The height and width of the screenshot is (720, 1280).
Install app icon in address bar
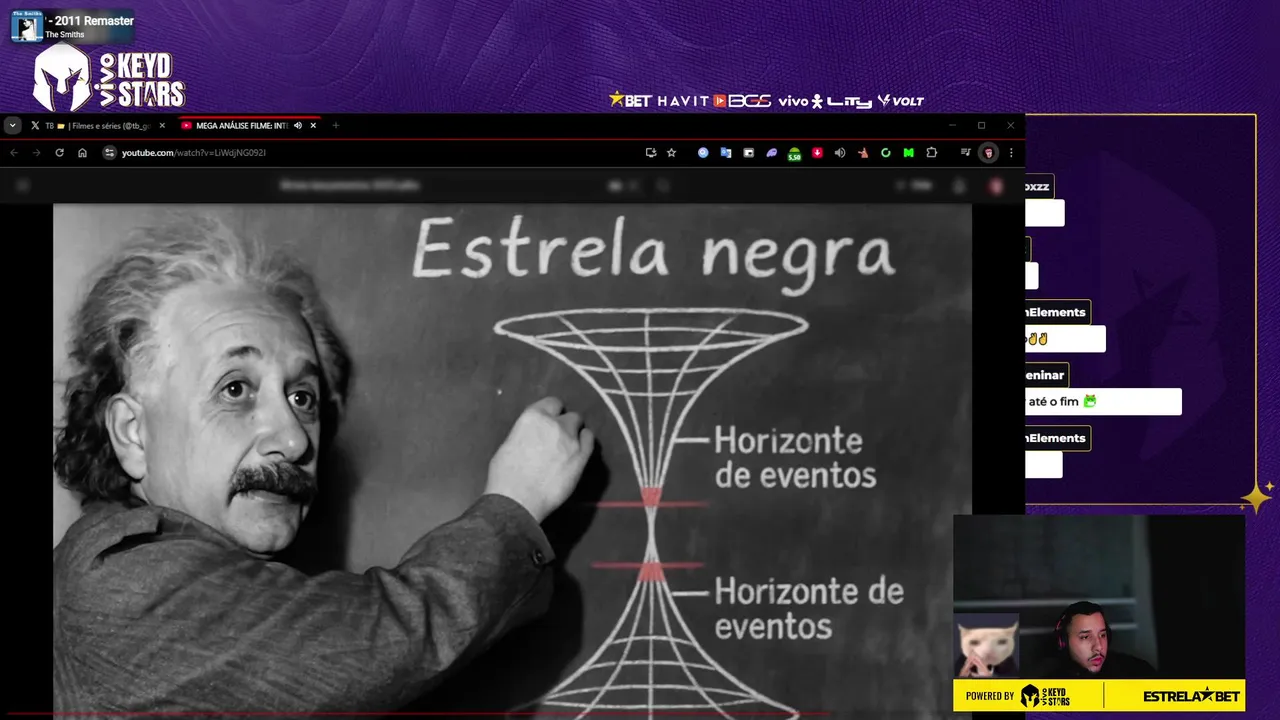[x=651, y=153]
